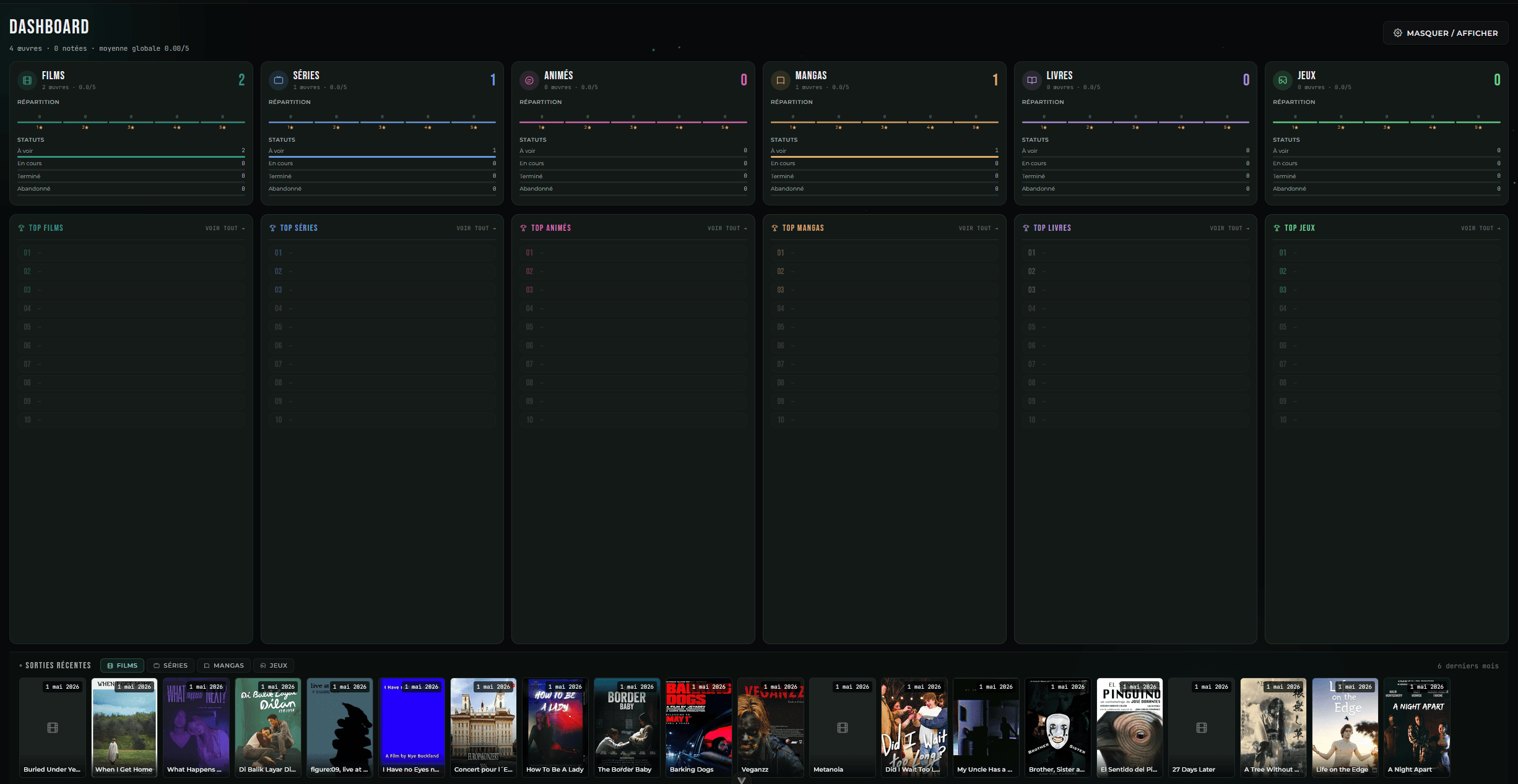
Task: Switch to Séries tab in Sorties récentes
Action: (x=170, y=666)
